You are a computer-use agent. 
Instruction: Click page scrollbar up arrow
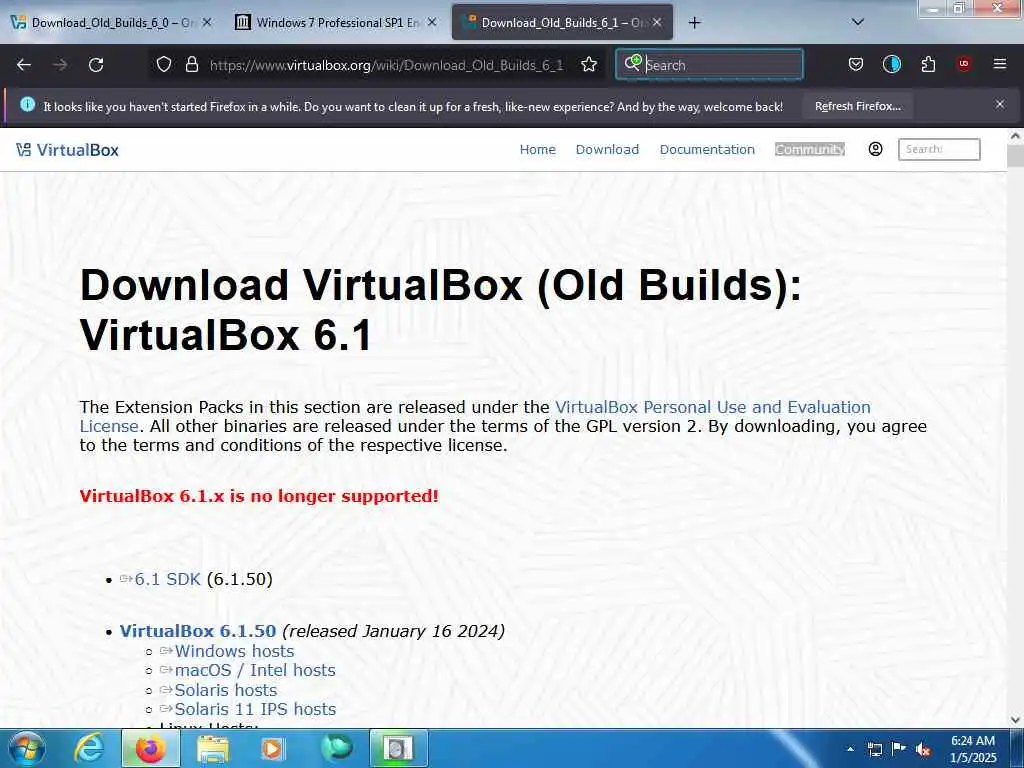coord(1015,136)
